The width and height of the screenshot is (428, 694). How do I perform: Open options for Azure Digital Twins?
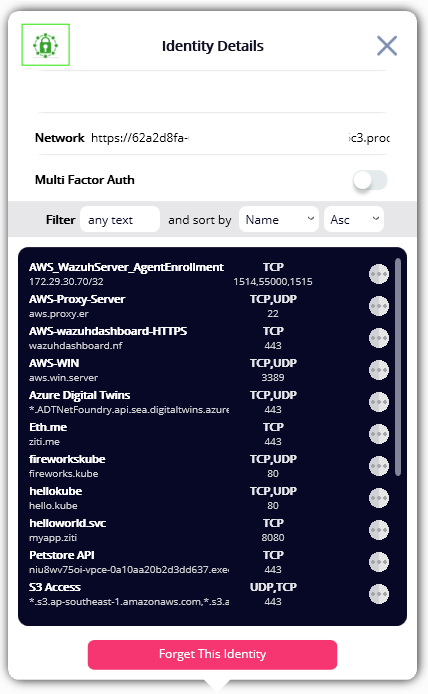[379, 402]
